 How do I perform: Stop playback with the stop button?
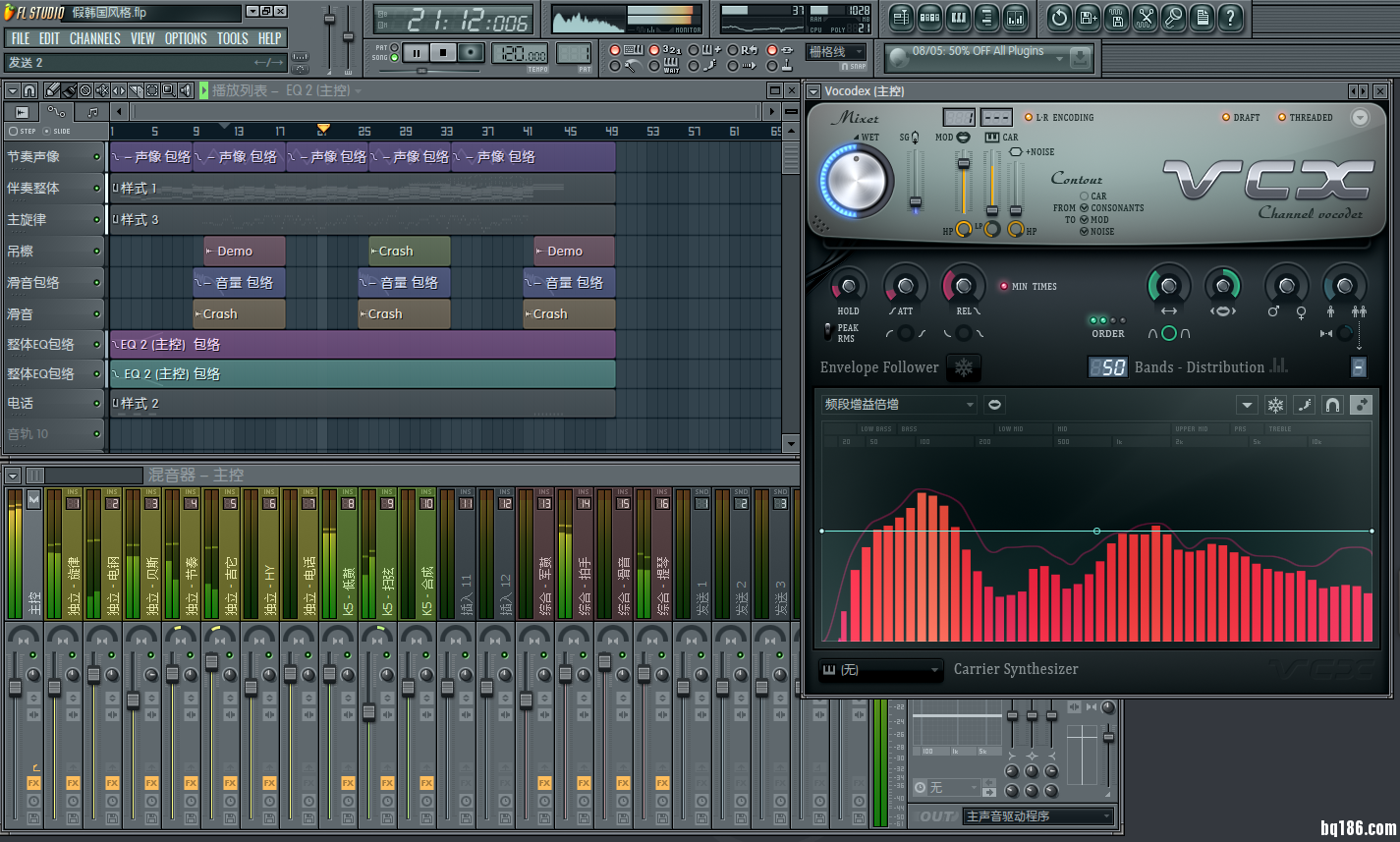click(443, 53)
